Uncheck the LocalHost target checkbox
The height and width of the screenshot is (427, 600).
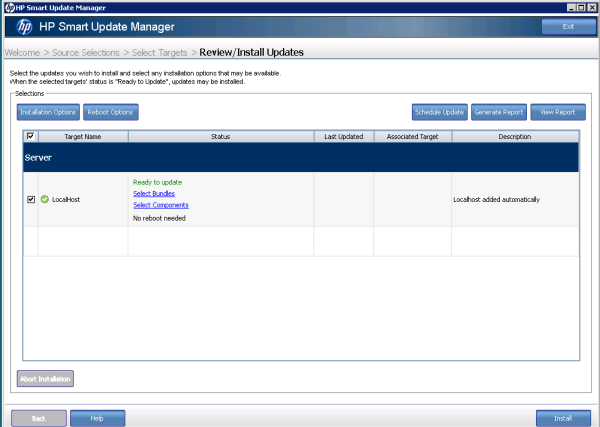point(30,200)
